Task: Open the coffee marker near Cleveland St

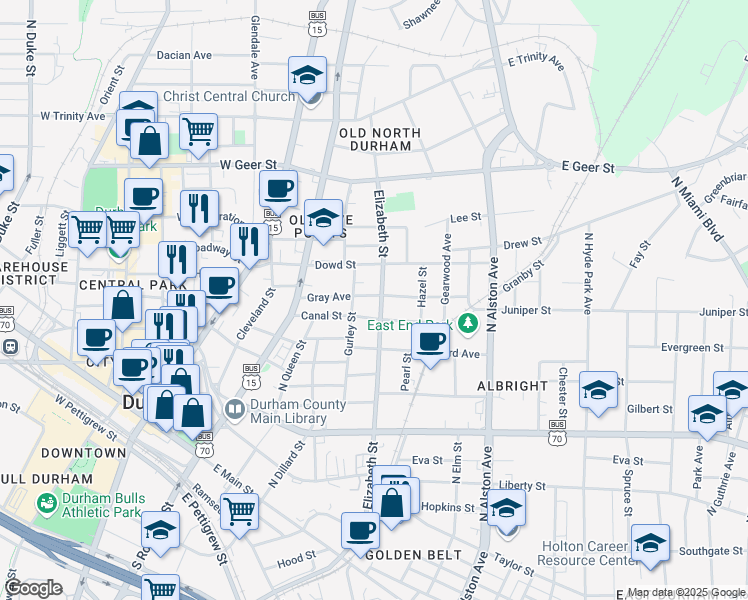Action: tap(219, 286)
